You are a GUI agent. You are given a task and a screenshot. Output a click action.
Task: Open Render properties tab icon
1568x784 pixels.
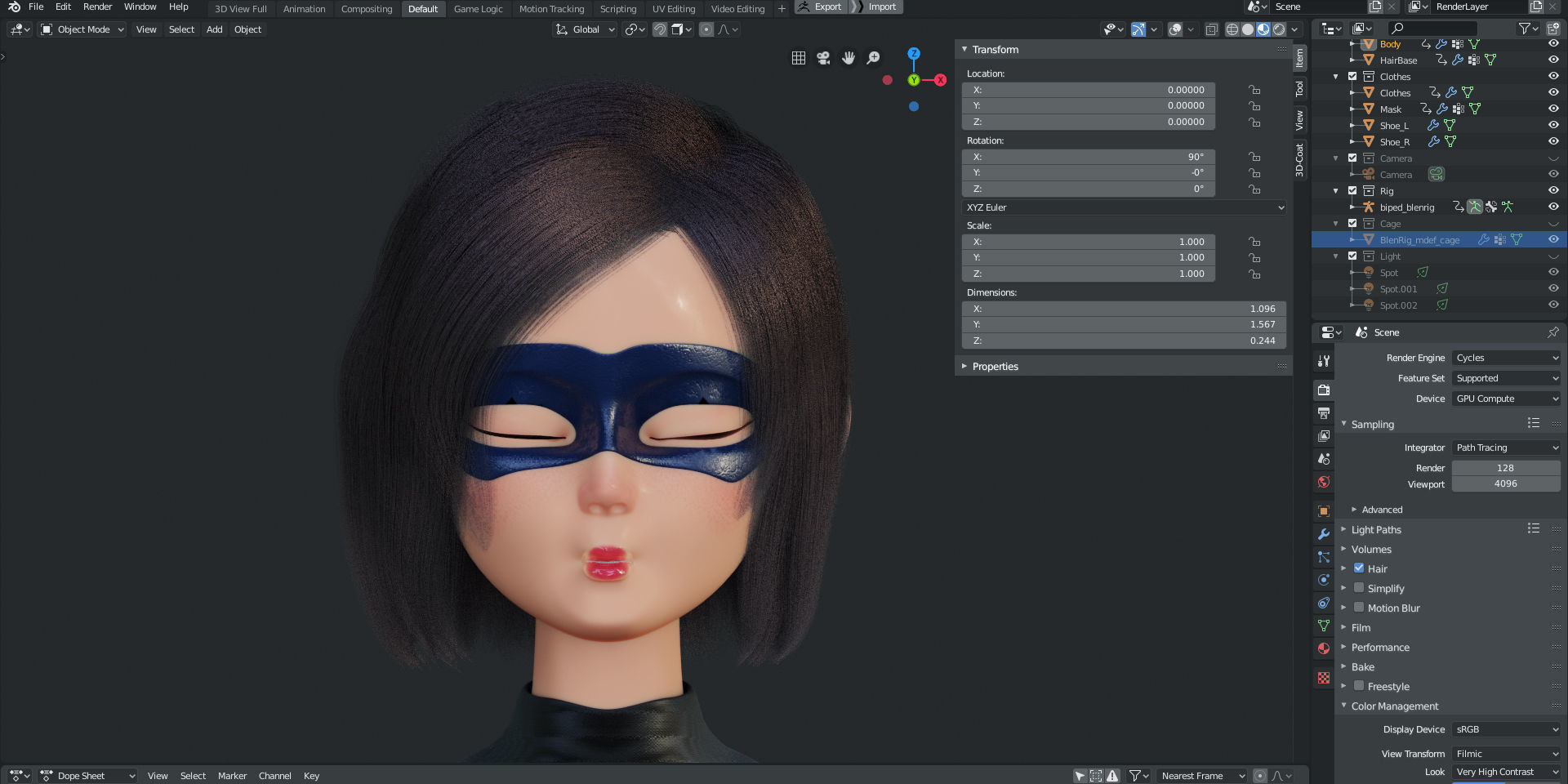[x=1324, y=390]
